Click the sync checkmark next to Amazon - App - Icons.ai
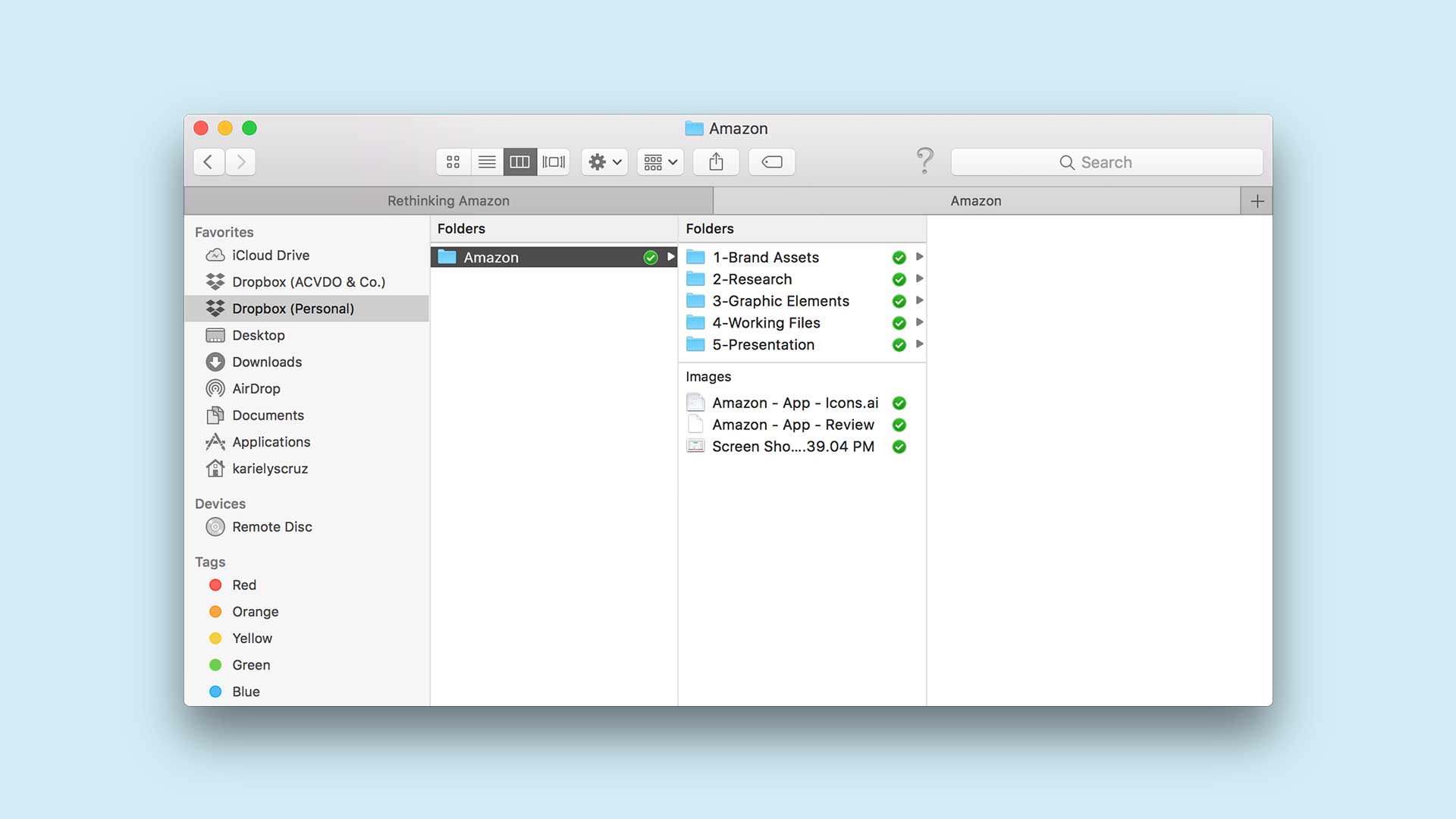 click(899, 403)
